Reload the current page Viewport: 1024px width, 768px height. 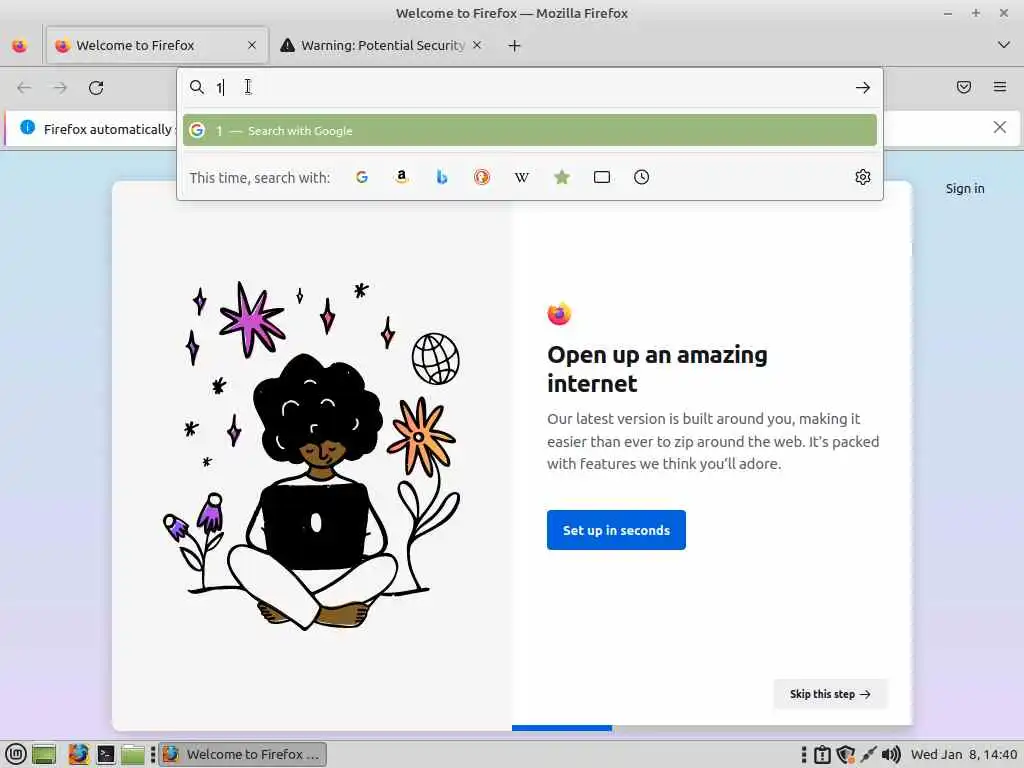click(x=96, y=88)
